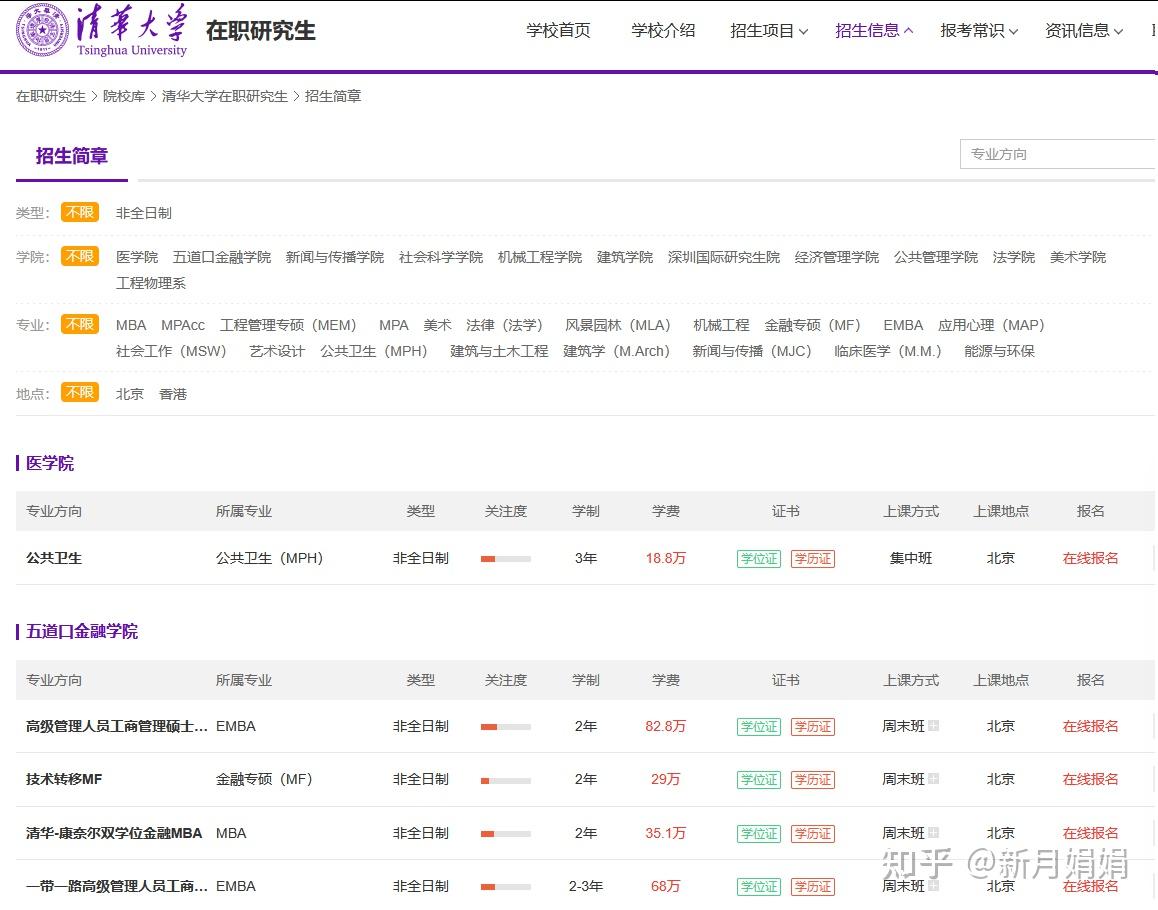Filter by 机械工程学院
This screenshot has width=1158, height=910.
(x=540, y=257)
